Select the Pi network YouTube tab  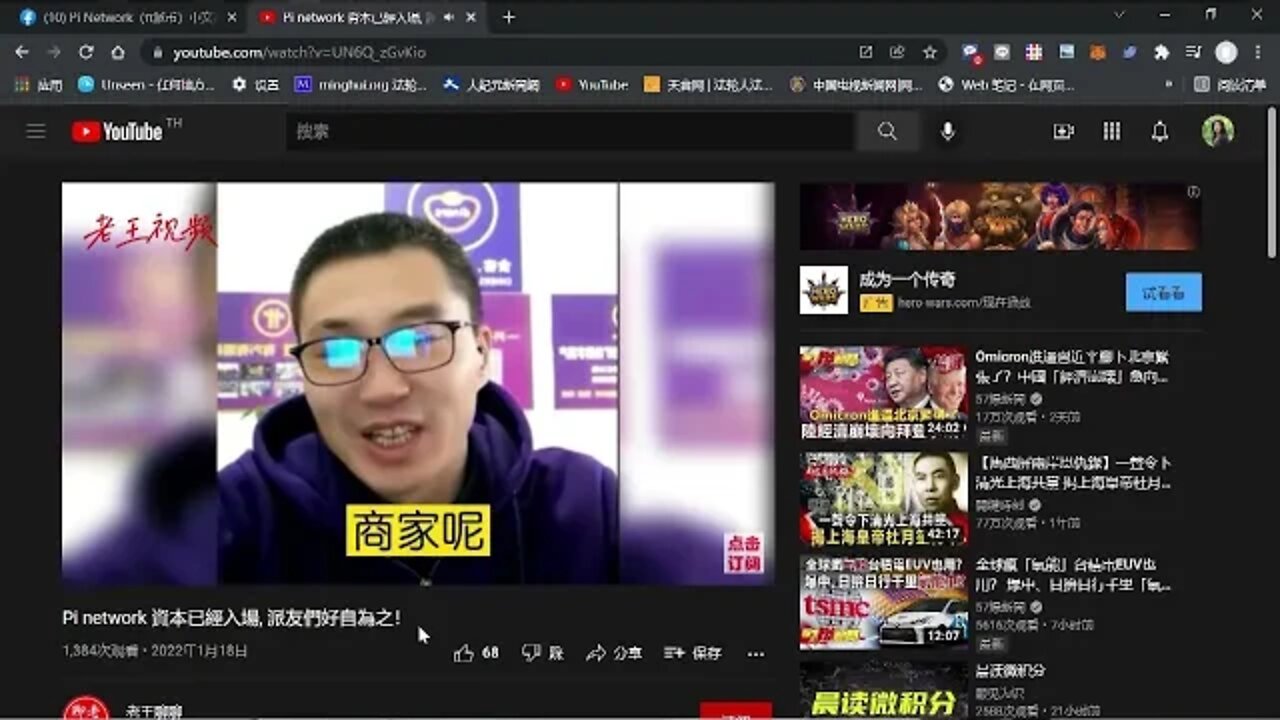(x=368, y=17)
